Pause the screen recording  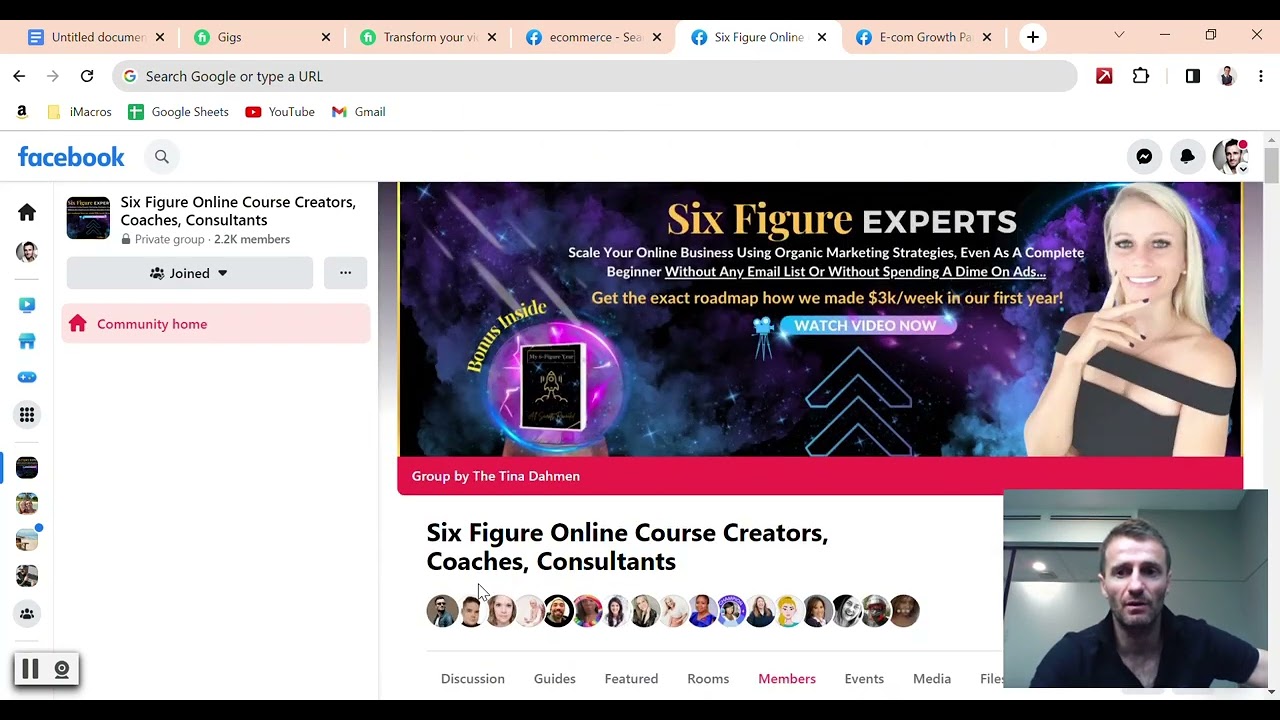30,670
